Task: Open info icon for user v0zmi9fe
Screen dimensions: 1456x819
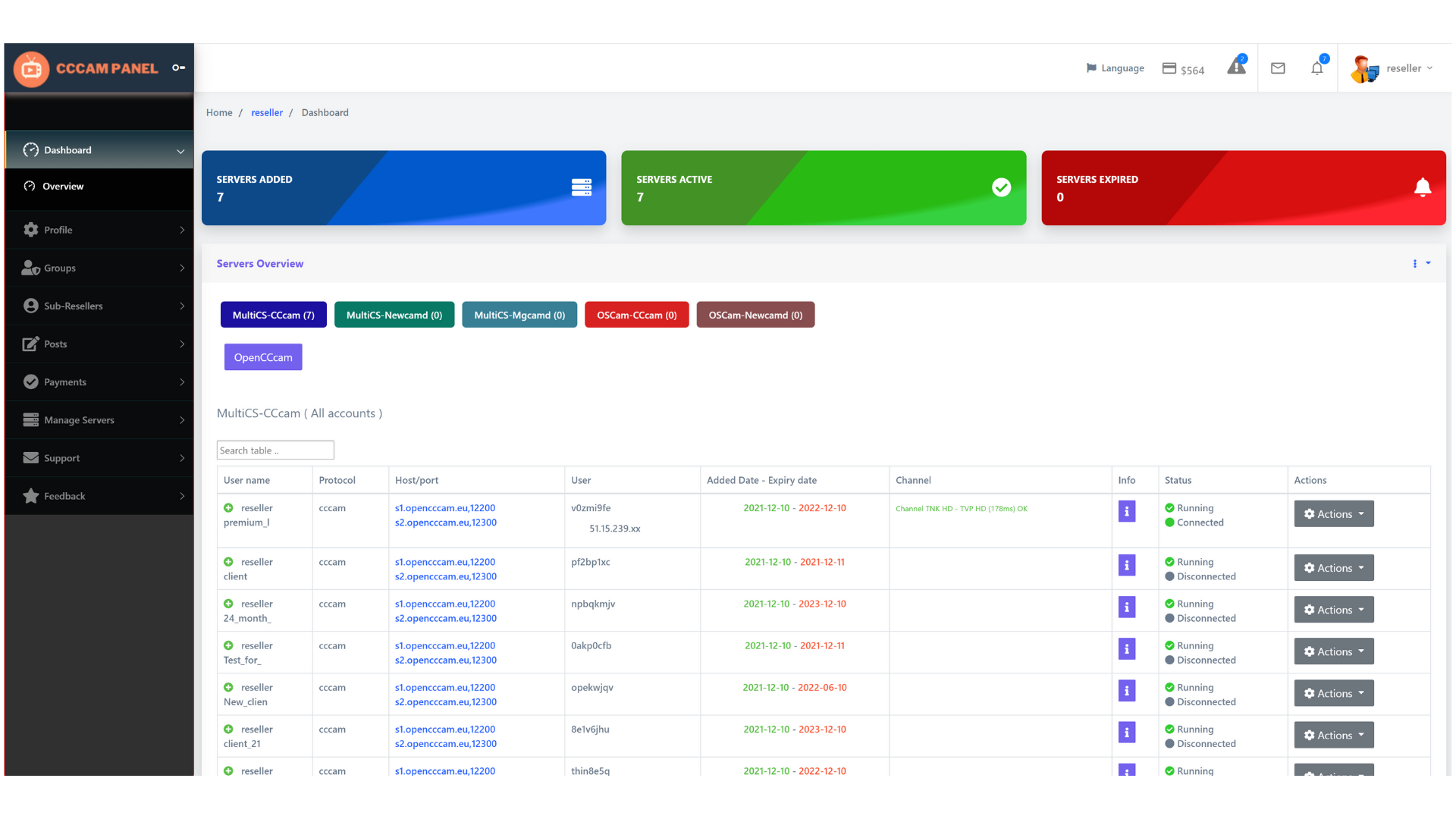Action: click(x=1127, y=511)
